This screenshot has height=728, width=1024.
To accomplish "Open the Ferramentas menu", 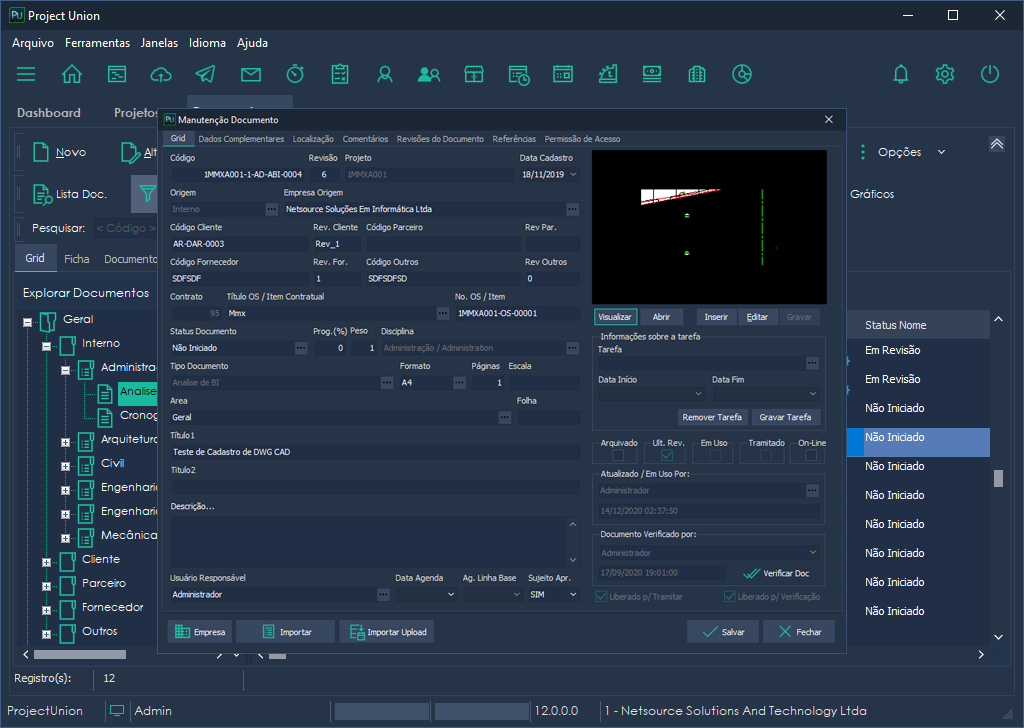I will (97, 43).
